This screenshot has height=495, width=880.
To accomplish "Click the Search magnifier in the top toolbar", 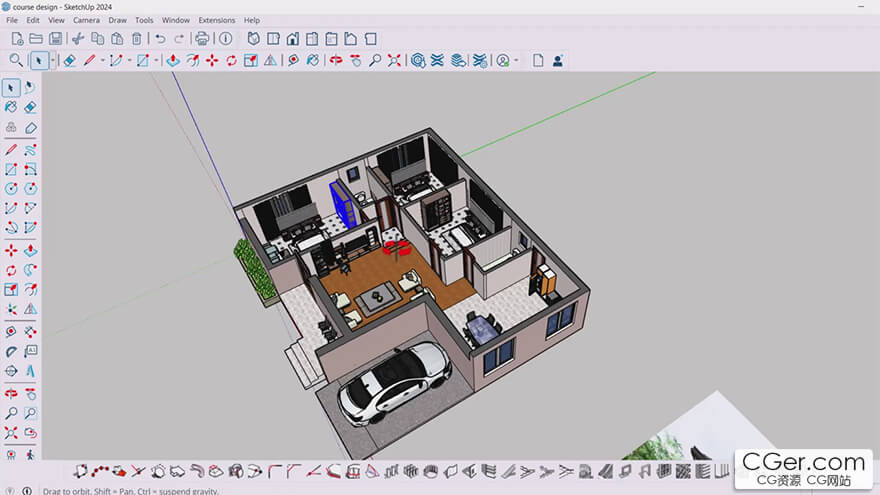I will (x=16, y=60).
